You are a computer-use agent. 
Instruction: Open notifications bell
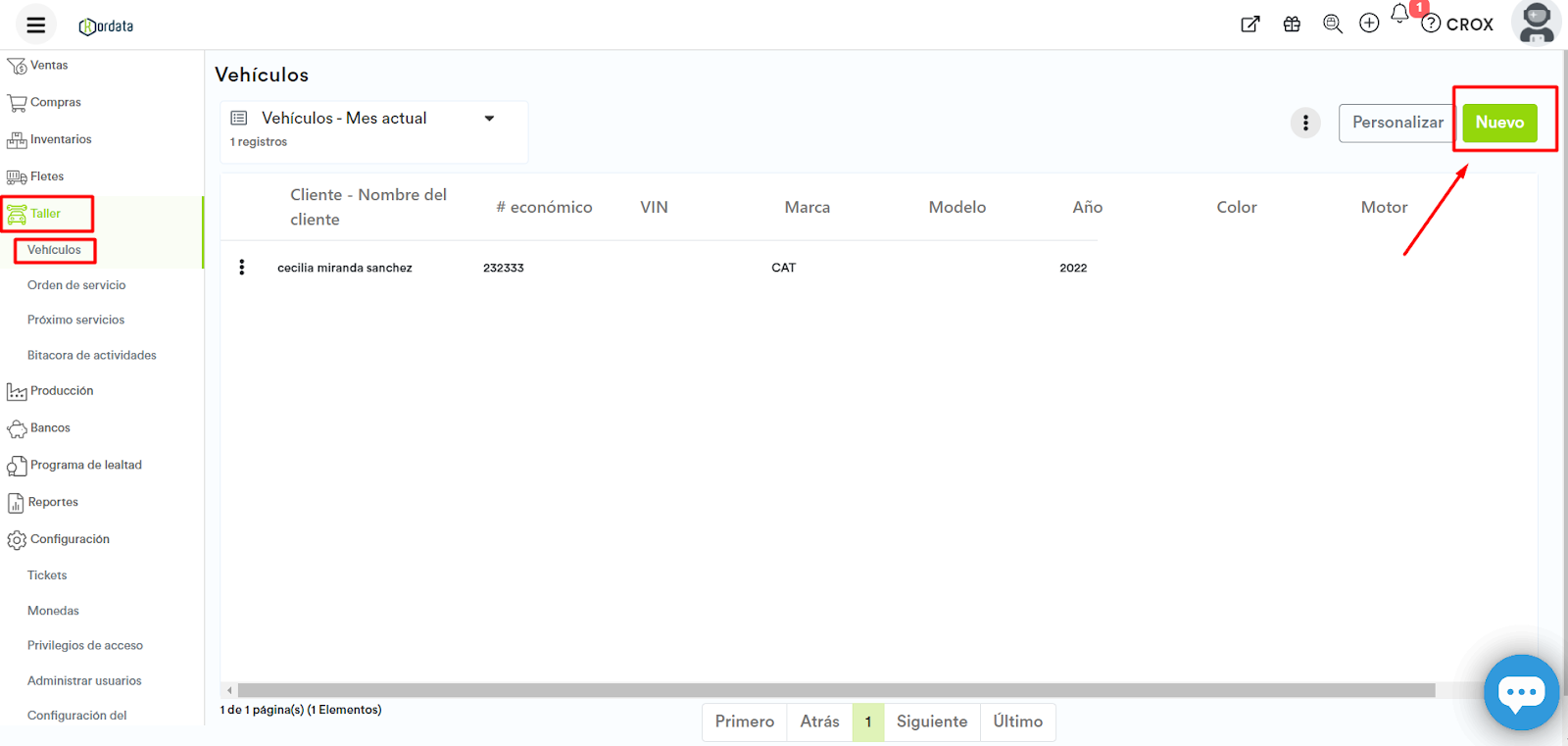[x=1399, y=15]
